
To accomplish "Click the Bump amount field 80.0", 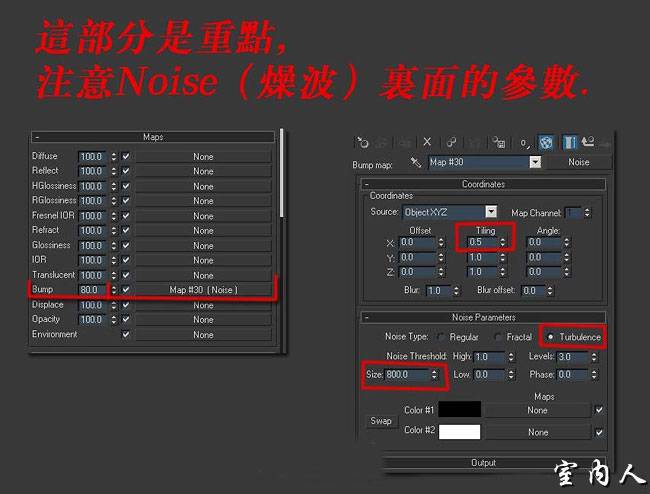I will pos(93,290).
